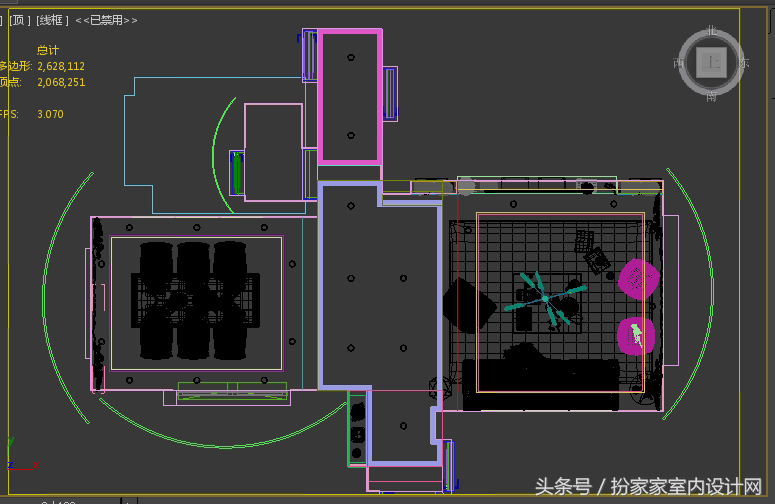775x504 pixels.
Task: Open the [线框] shading mode menu
Action: 52,20
